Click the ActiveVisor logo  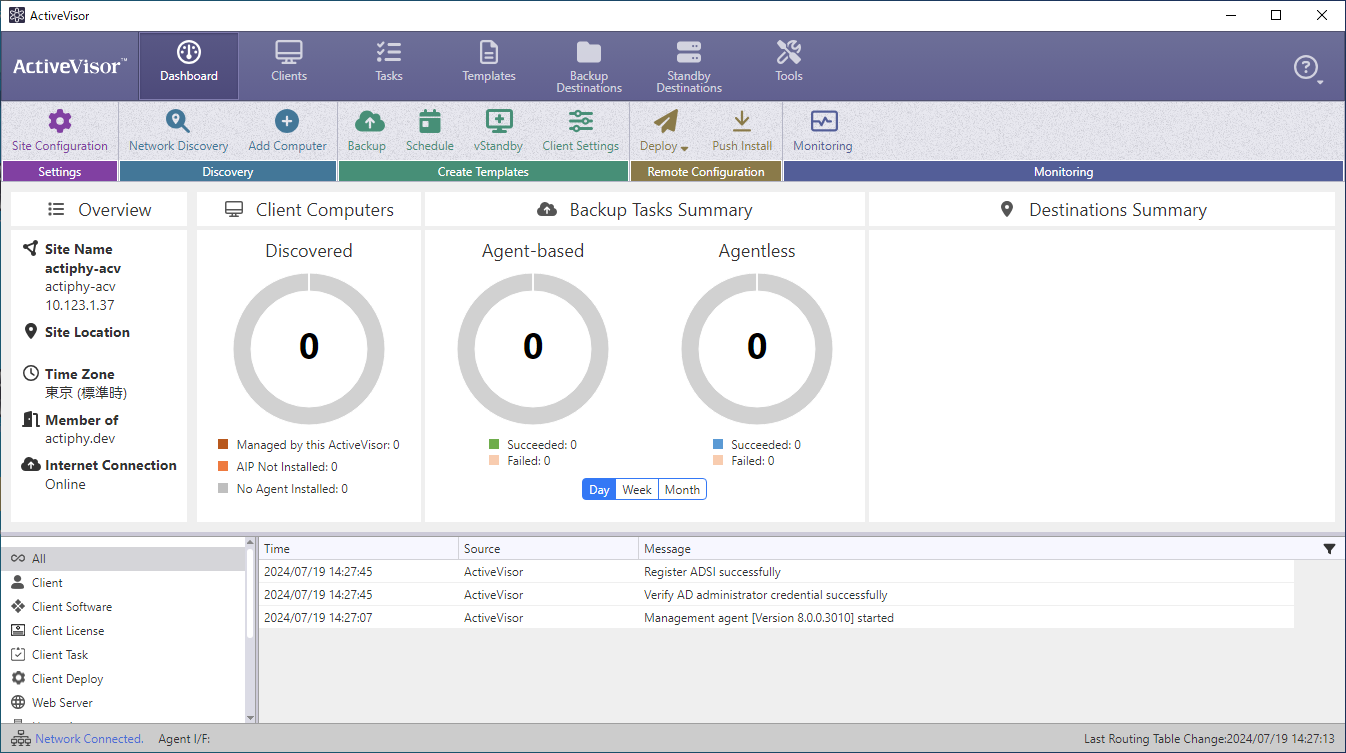(69, 66)
